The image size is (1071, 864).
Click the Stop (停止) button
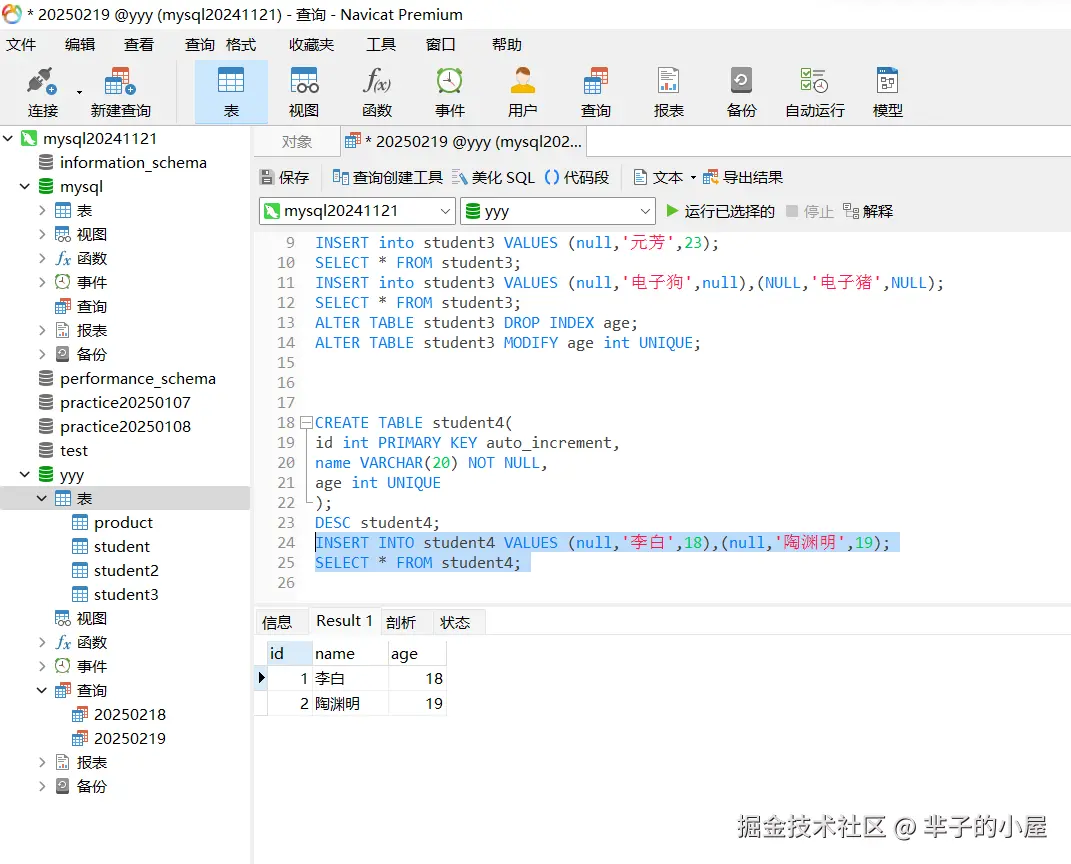click(810, 211)
